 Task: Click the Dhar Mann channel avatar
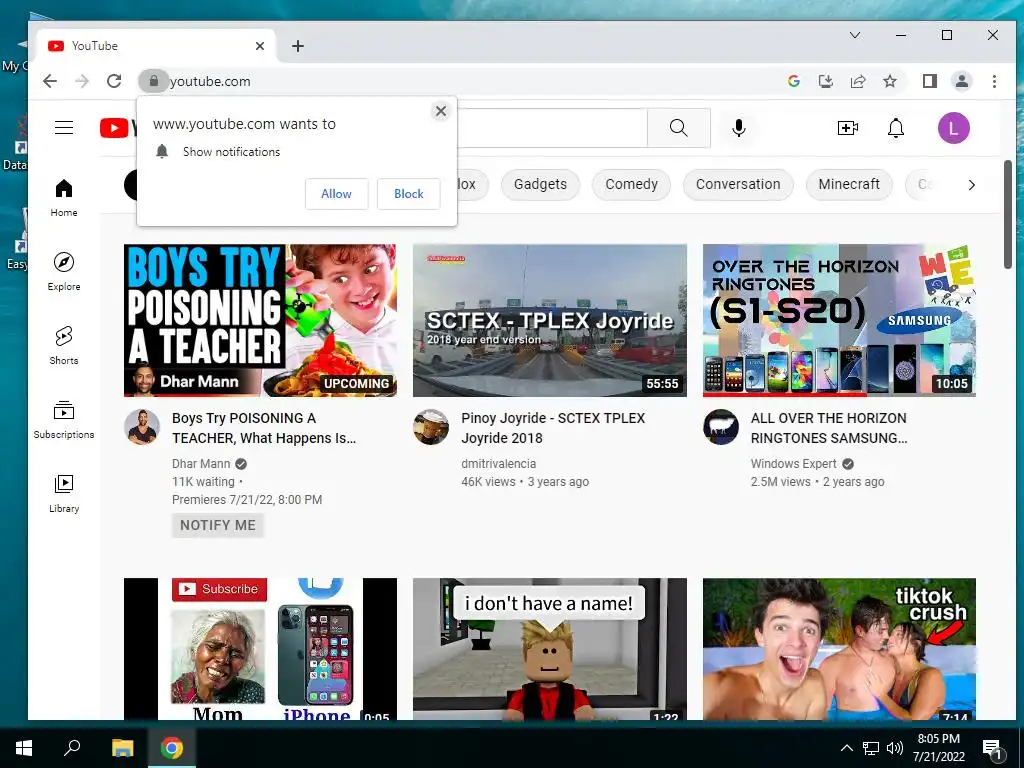[x=142, y=427]
